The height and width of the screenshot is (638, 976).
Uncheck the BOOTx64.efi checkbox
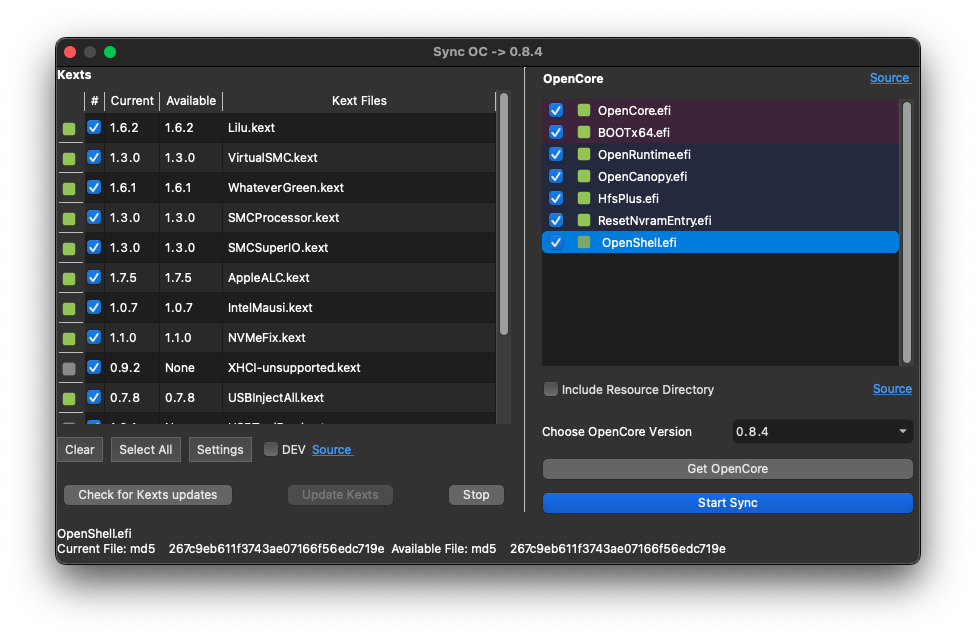coord(556,132)
